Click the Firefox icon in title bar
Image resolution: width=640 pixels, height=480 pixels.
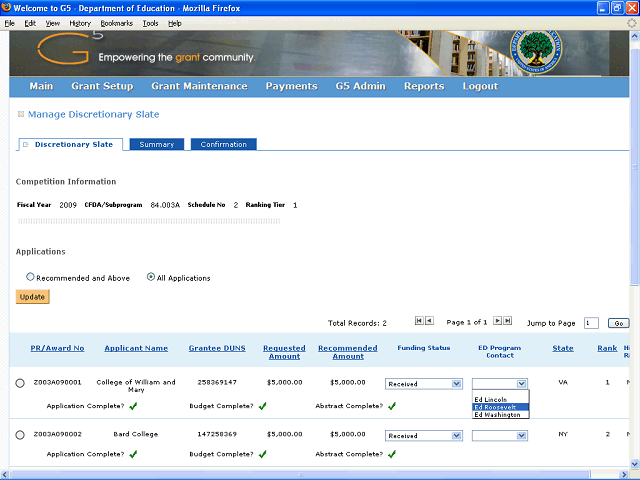[8, 8]
